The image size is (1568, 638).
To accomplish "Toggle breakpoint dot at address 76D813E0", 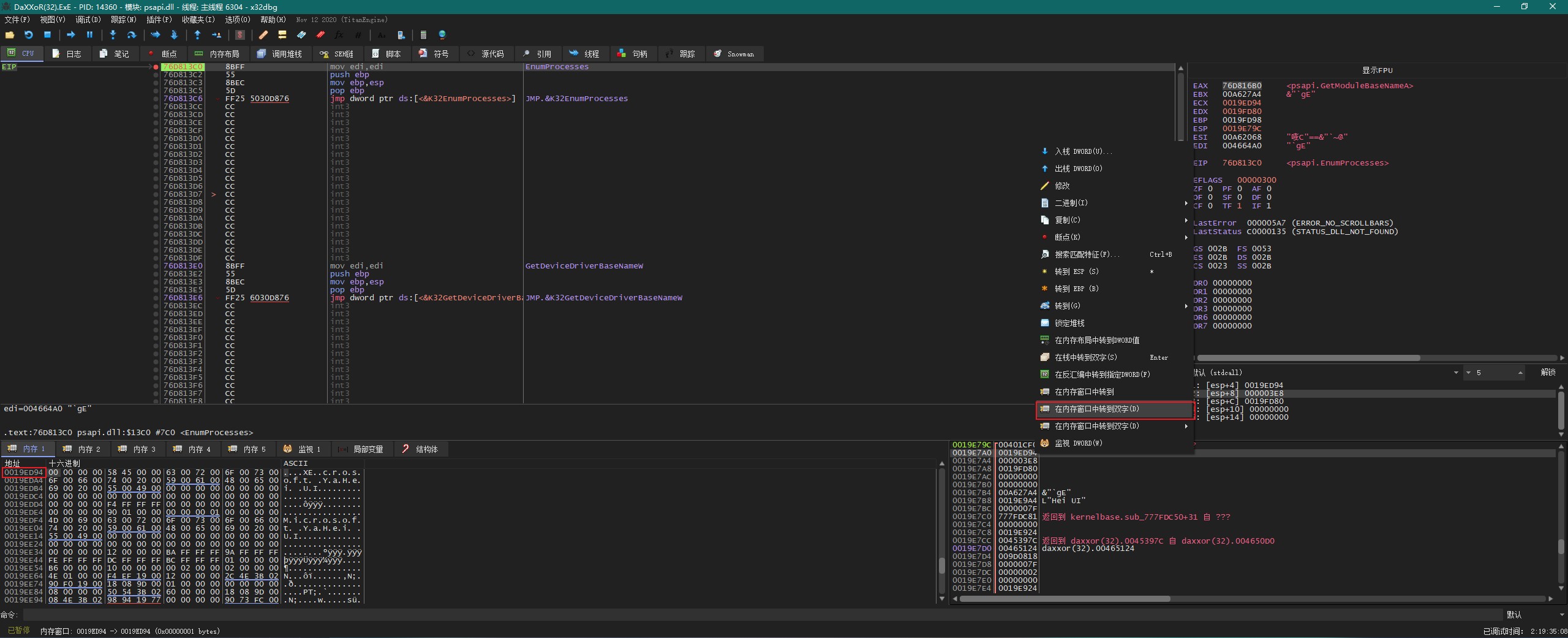I will coord(156,266).
